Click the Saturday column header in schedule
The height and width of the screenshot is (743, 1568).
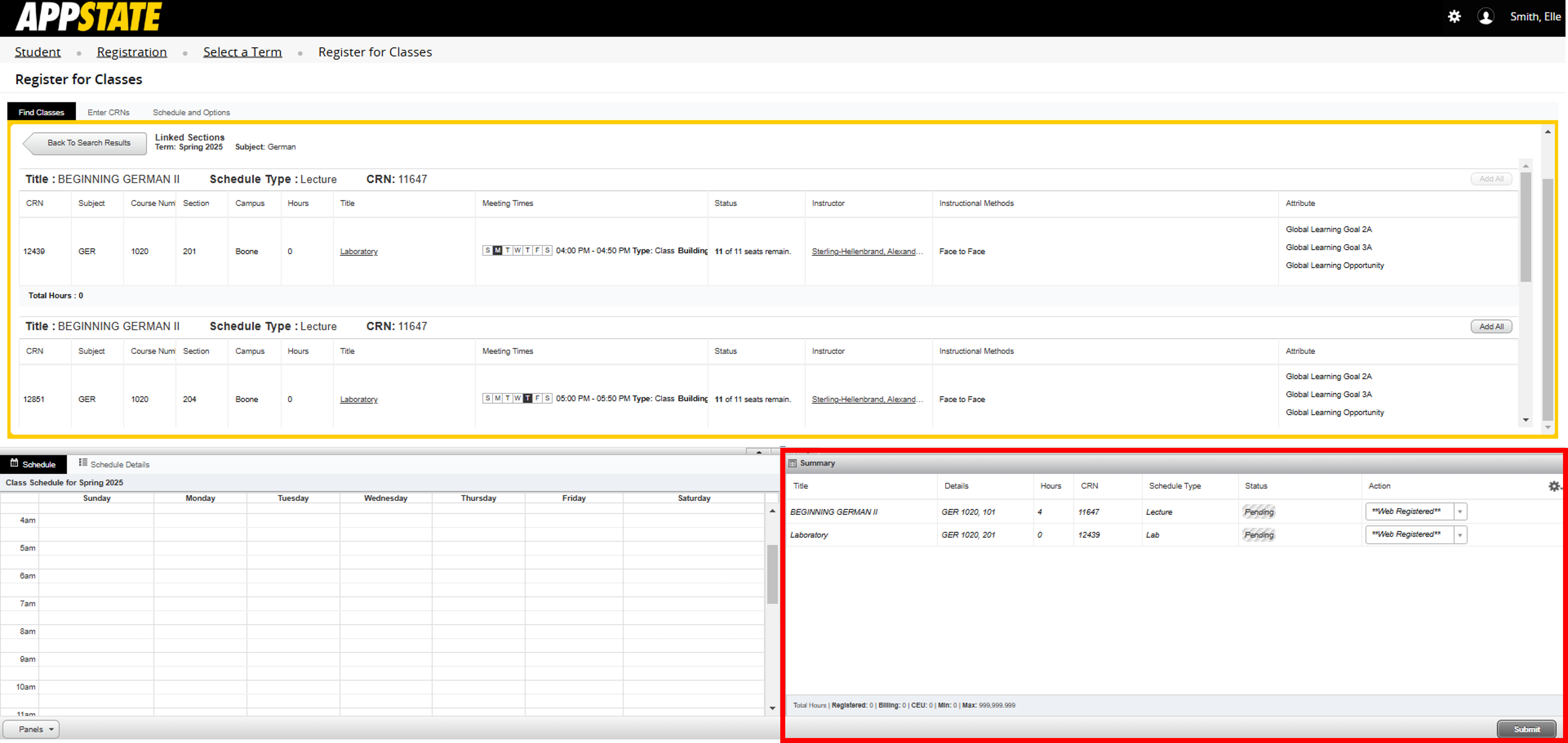694,498
